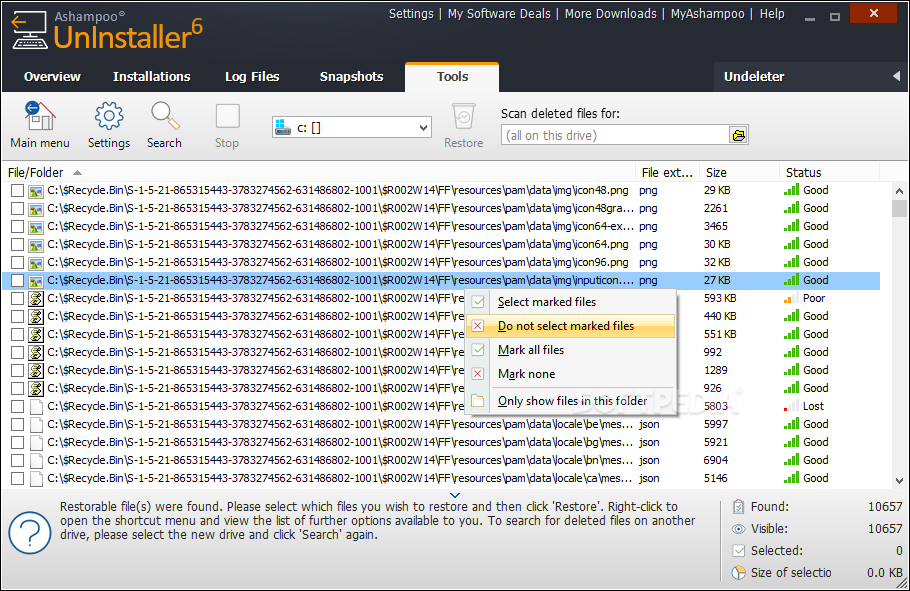
Task: Check the box for inputicon... row
Action: (17, 280)
